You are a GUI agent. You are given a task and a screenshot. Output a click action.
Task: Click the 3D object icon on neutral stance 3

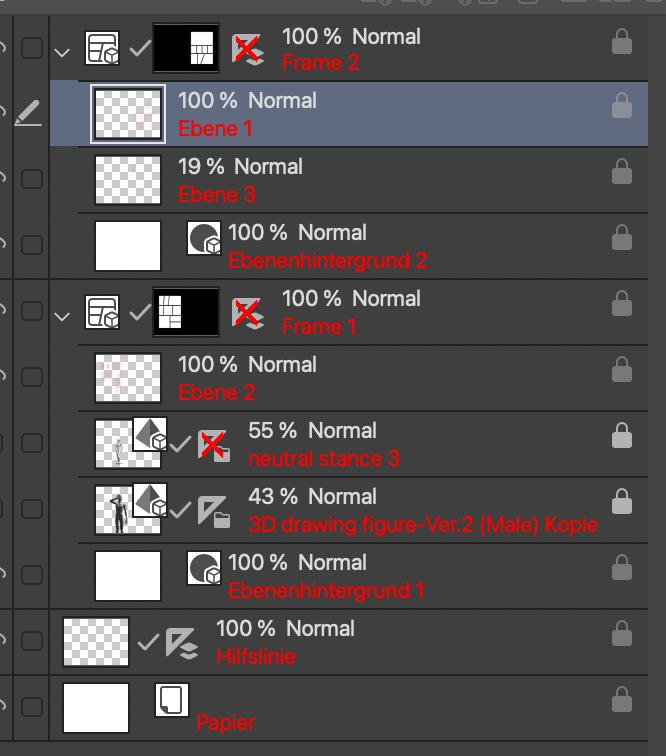[x=149, y=433]
